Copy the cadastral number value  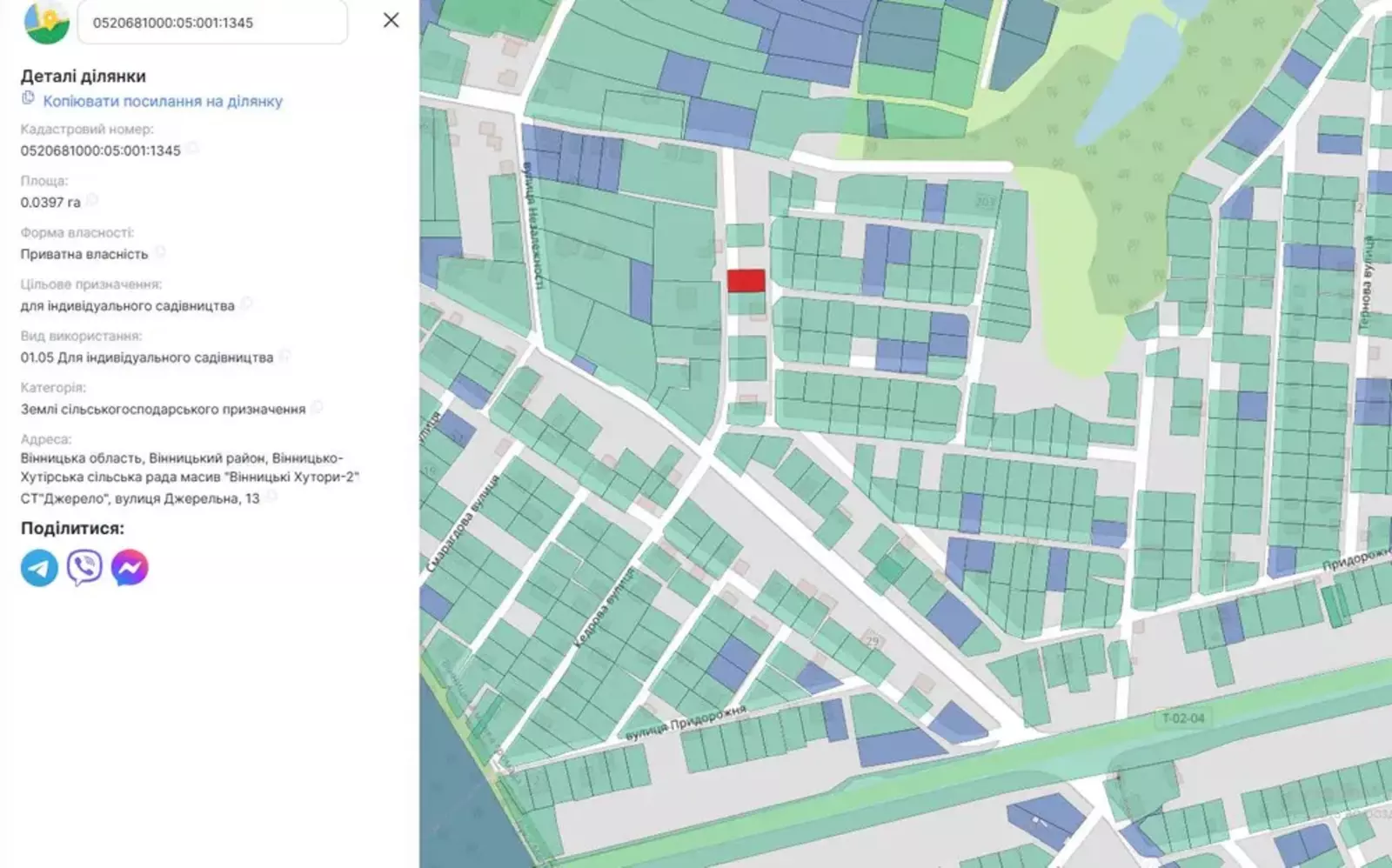click(x=192, y=150)
